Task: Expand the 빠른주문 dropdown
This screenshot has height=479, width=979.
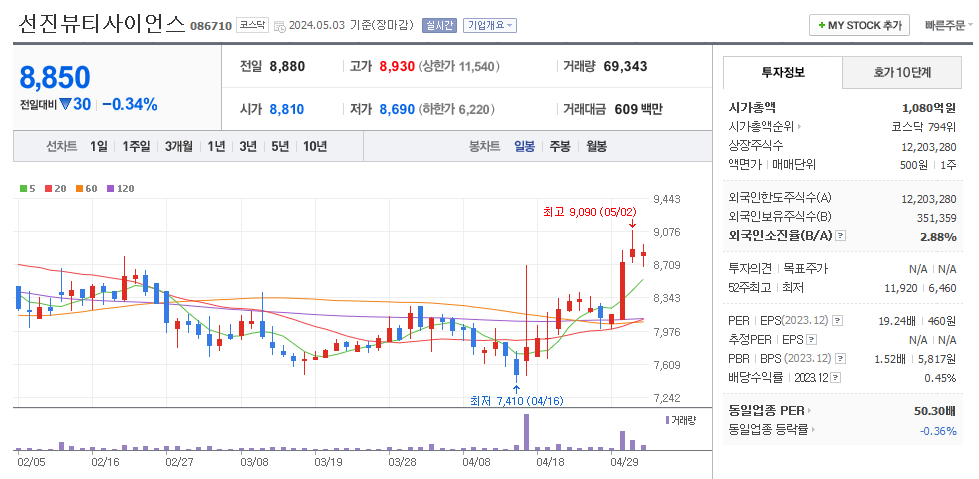Action: coord(949,26)
